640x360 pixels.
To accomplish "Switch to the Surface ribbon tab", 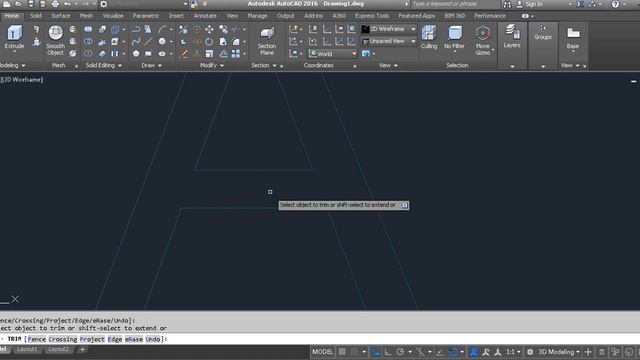I will [x=61, y=16].
